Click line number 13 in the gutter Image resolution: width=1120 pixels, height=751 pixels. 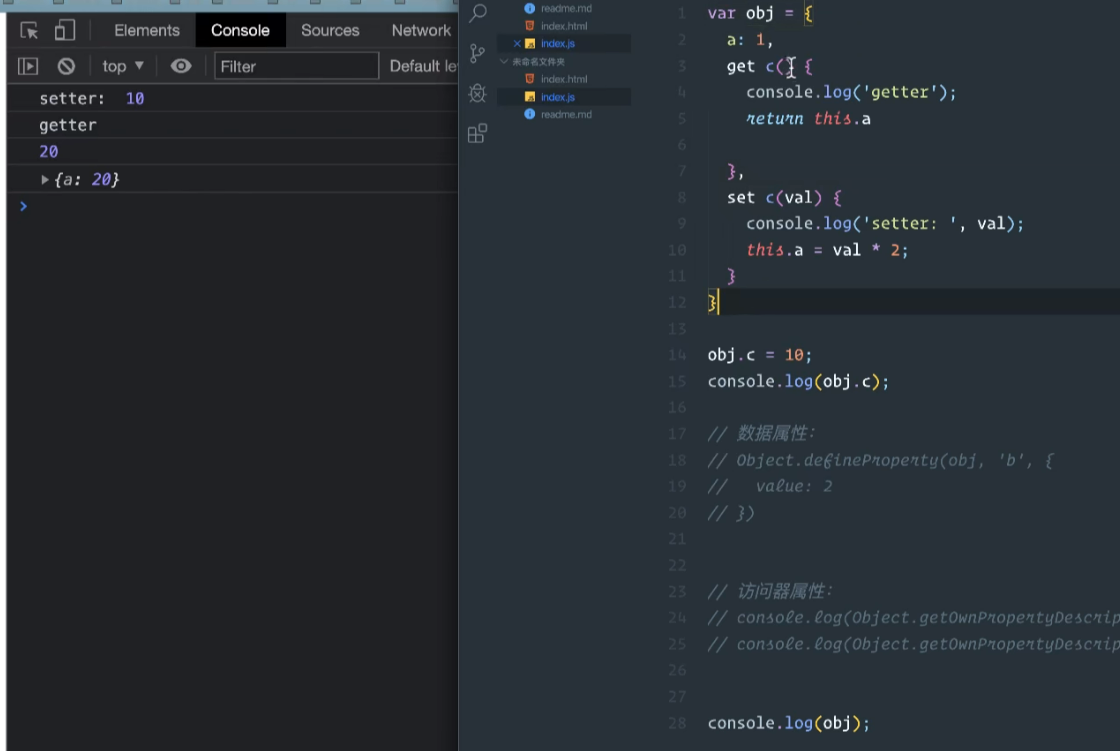coord(676,329)
